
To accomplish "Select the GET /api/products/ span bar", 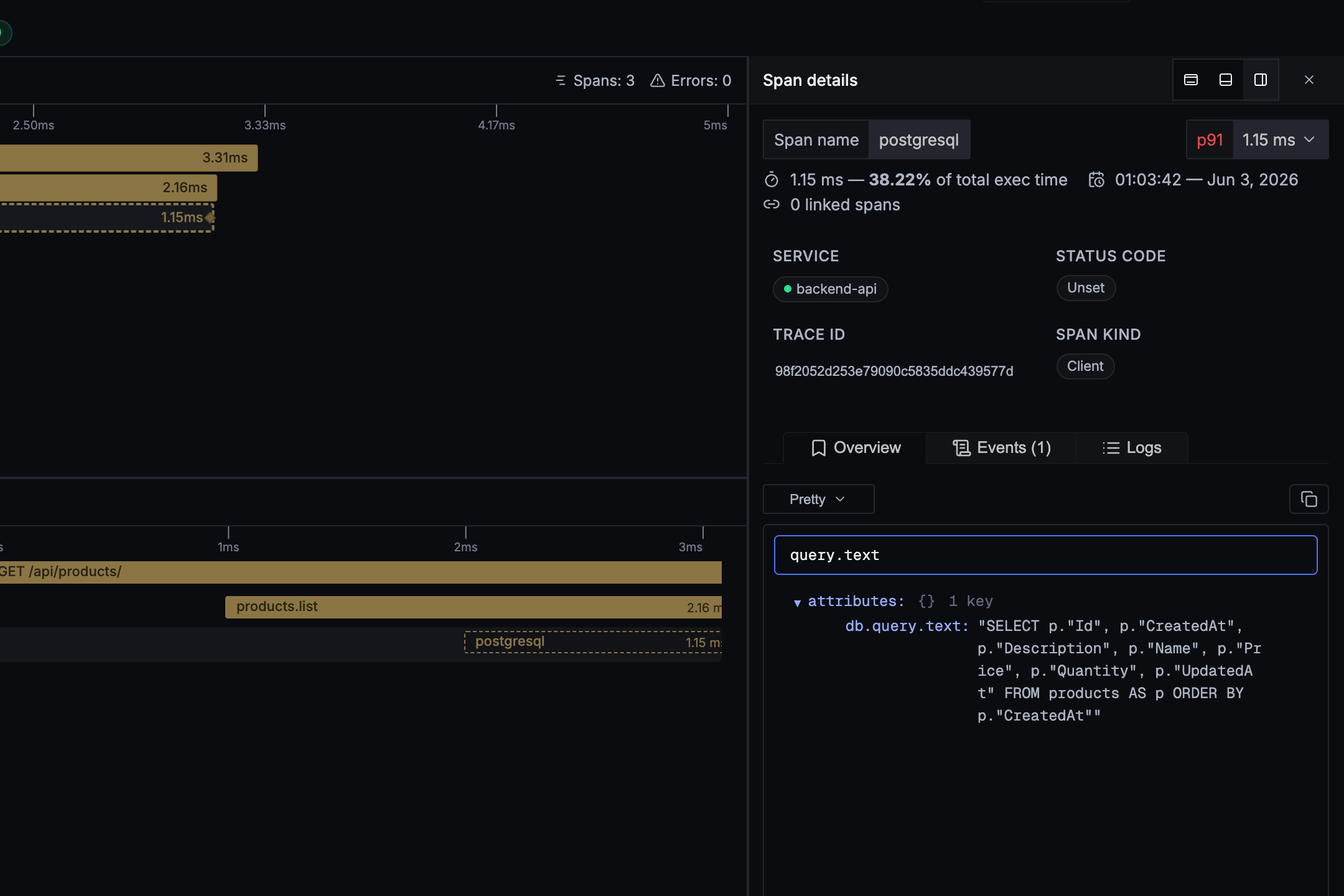I will click(361, 572).
